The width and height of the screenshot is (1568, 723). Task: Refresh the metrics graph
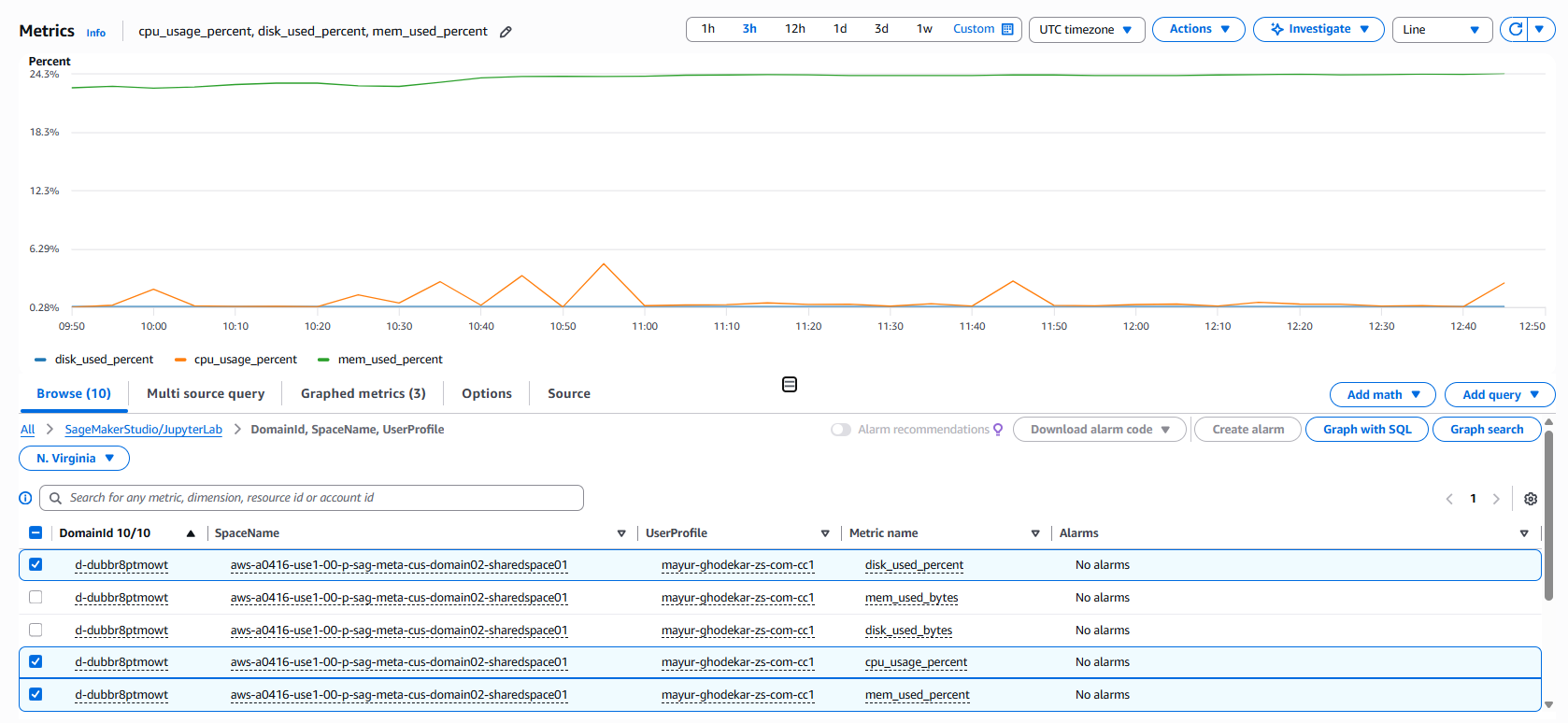coord(1516,29)
